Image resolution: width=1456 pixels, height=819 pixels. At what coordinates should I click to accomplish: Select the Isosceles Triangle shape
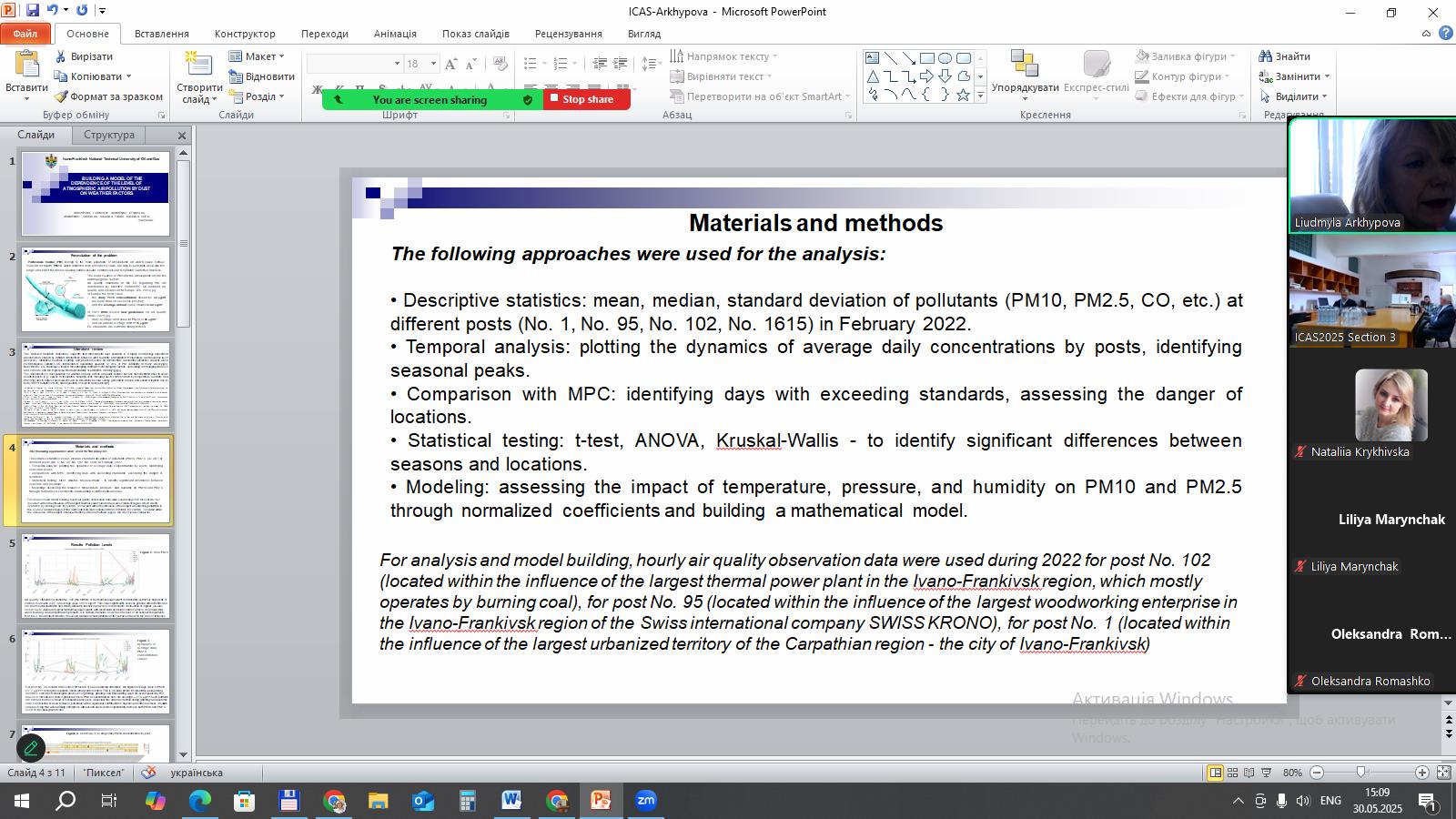click(873, 76)
